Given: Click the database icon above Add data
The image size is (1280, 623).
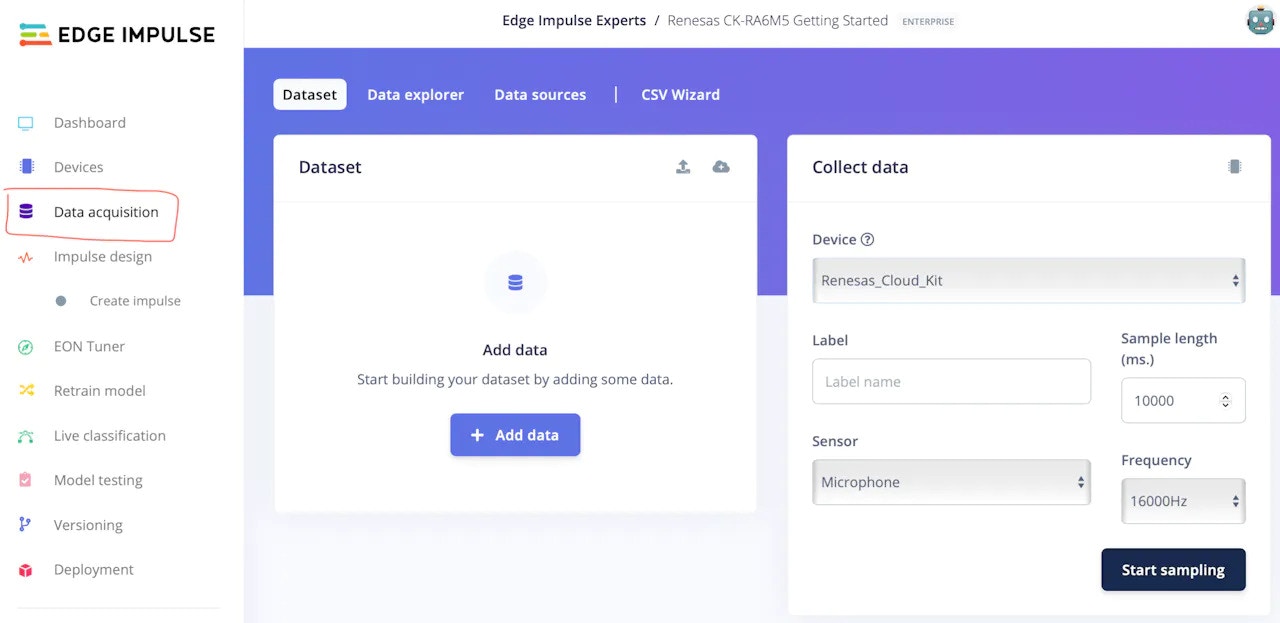Looking at the screenshot, I should pyautogui.click(x=515, y=283).
